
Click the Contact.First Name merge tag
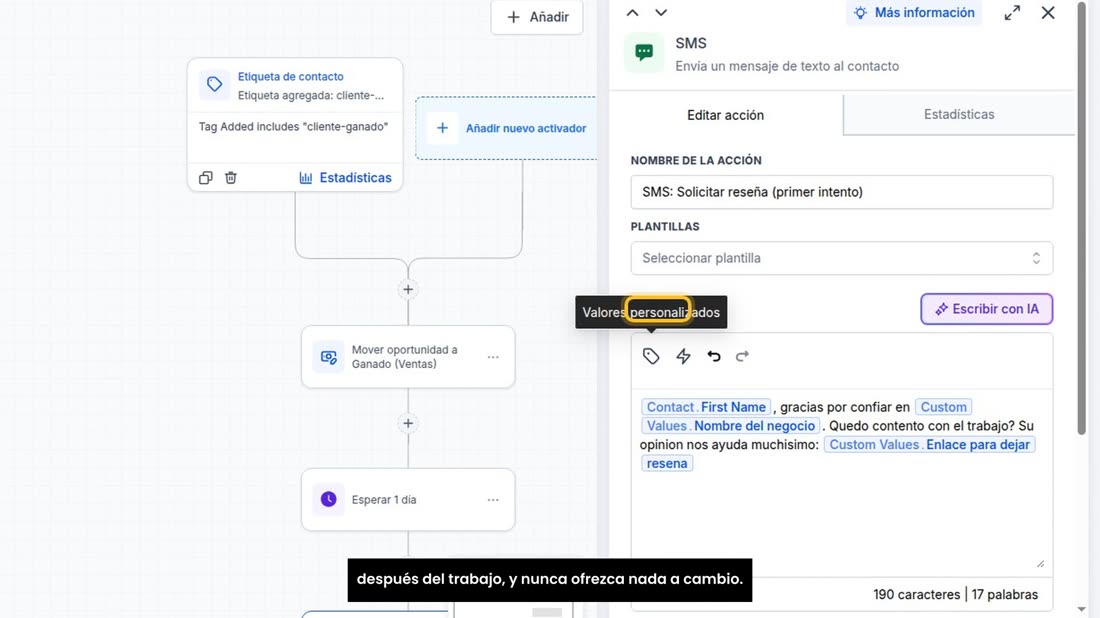click(706, 407)
